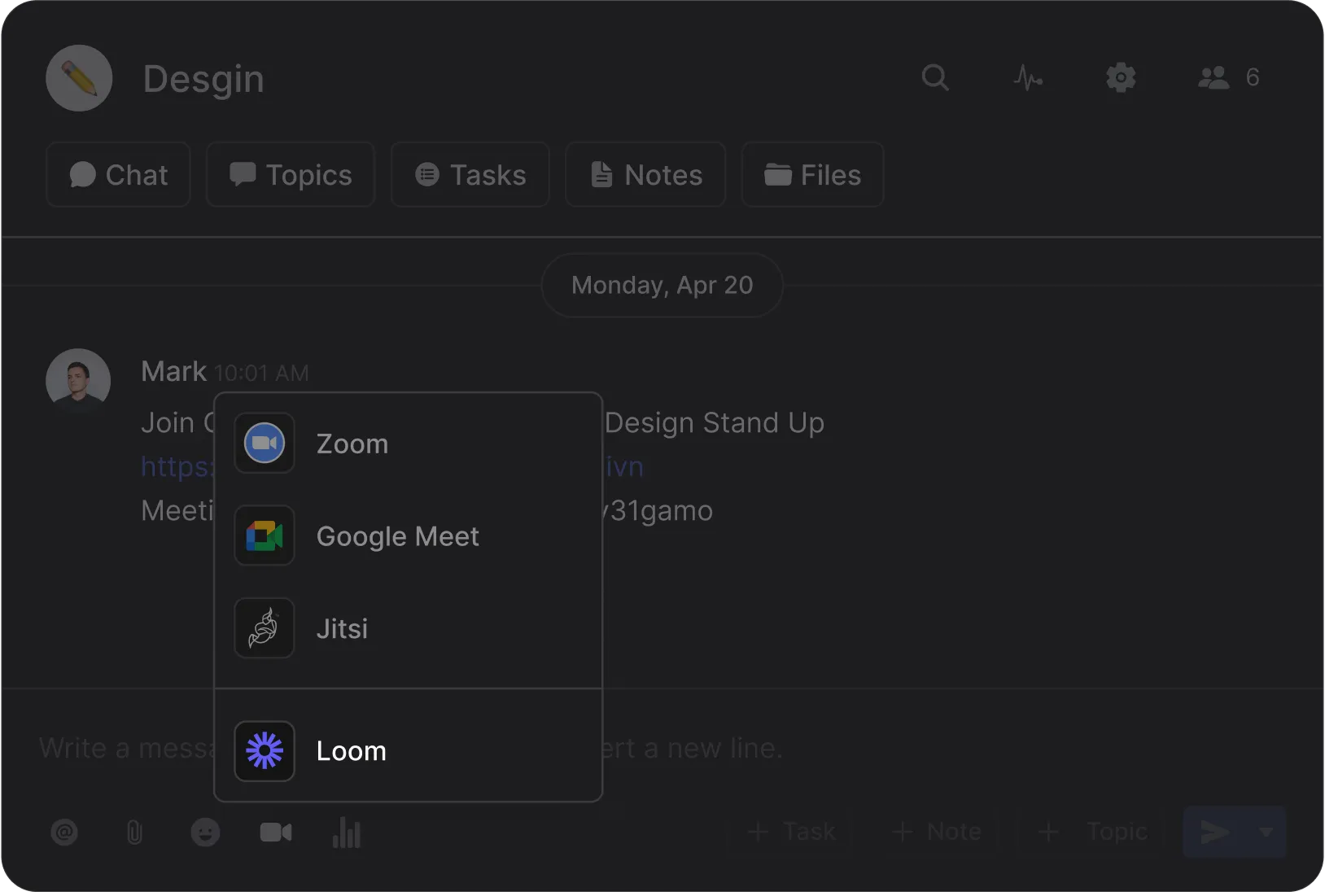Click the + Topic button
This screenshot has height=896, width=1325.
[1092, 832]
